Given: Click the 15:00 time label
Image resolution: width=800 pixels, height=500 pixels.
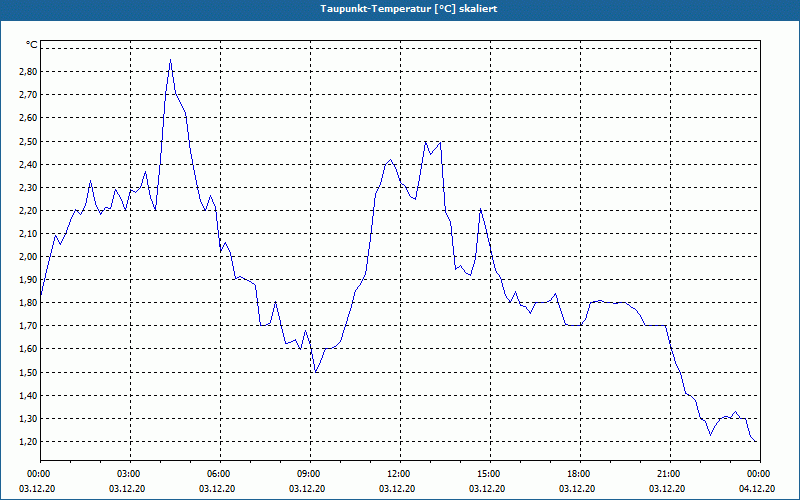Looking at the screenshot, I should (490, 474).
